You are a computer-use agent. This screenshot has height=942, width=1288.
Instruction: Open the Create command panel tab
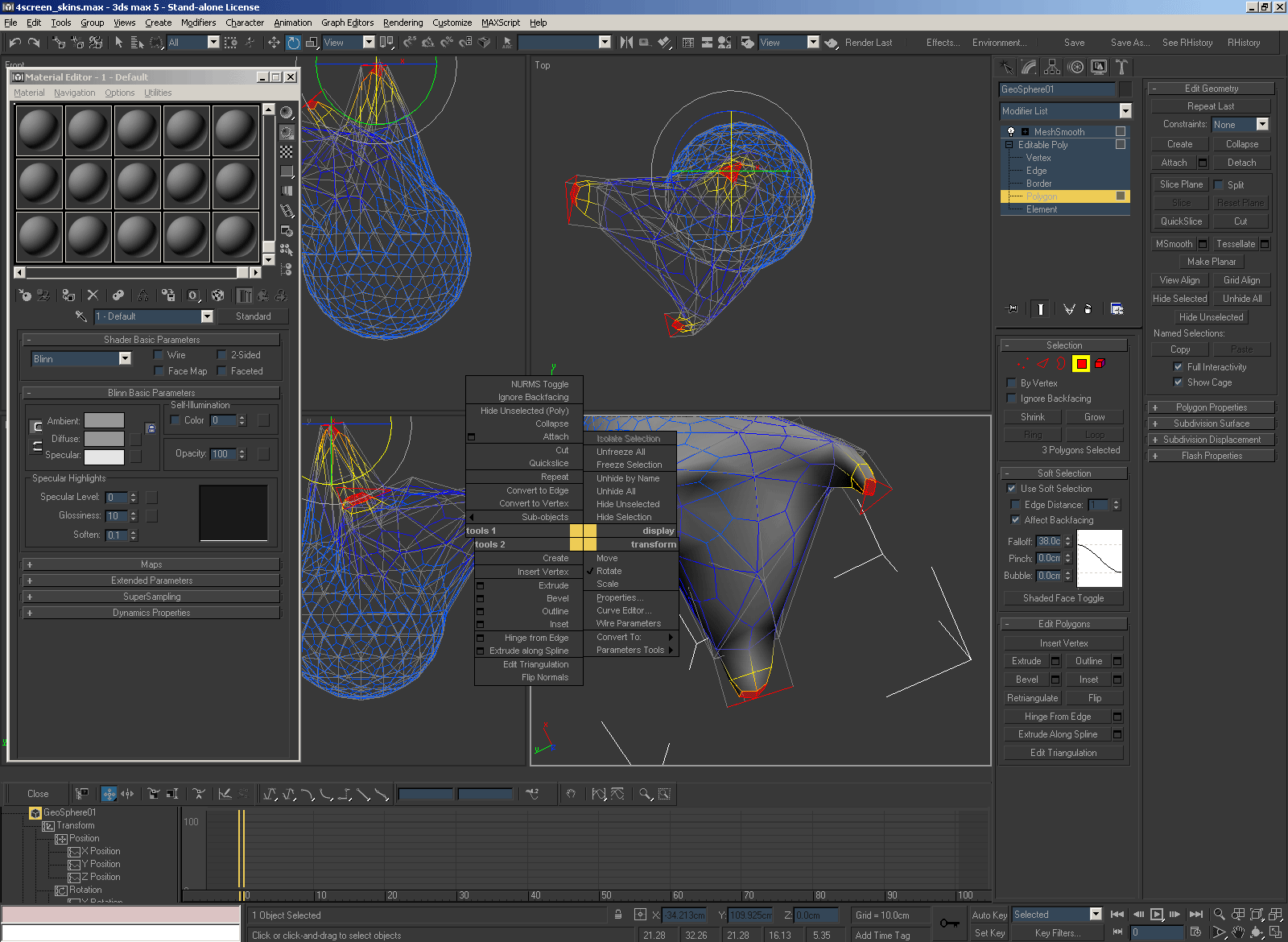click(x=1005, y=67)
